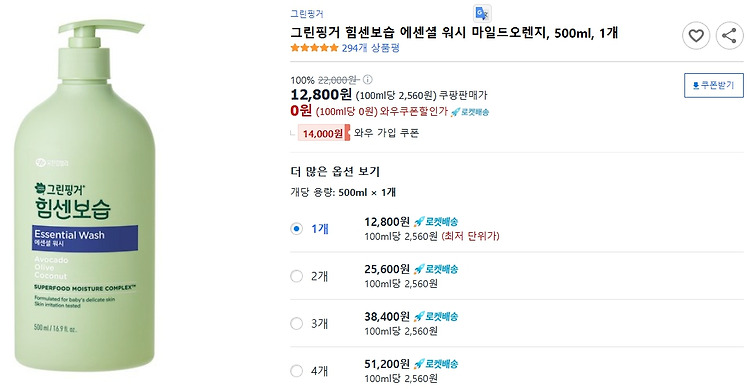Screen dimensions: 750x389
Task: Click the 38,400원 price for 3개
Action: 387,317
